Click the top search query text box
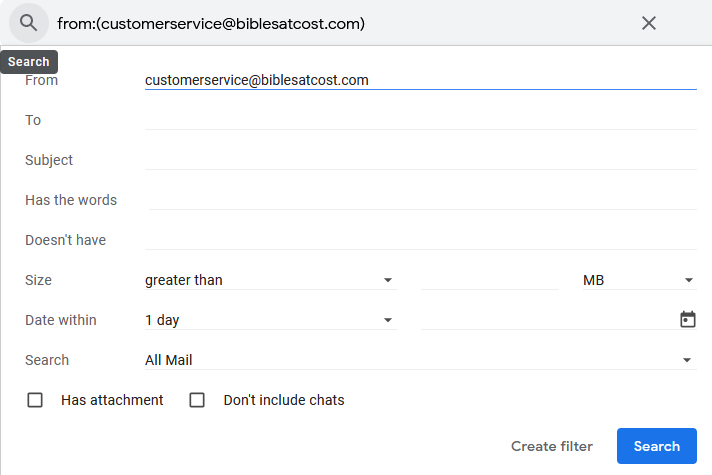This screenshot has width=712, height=475. (x=343, y=23)
